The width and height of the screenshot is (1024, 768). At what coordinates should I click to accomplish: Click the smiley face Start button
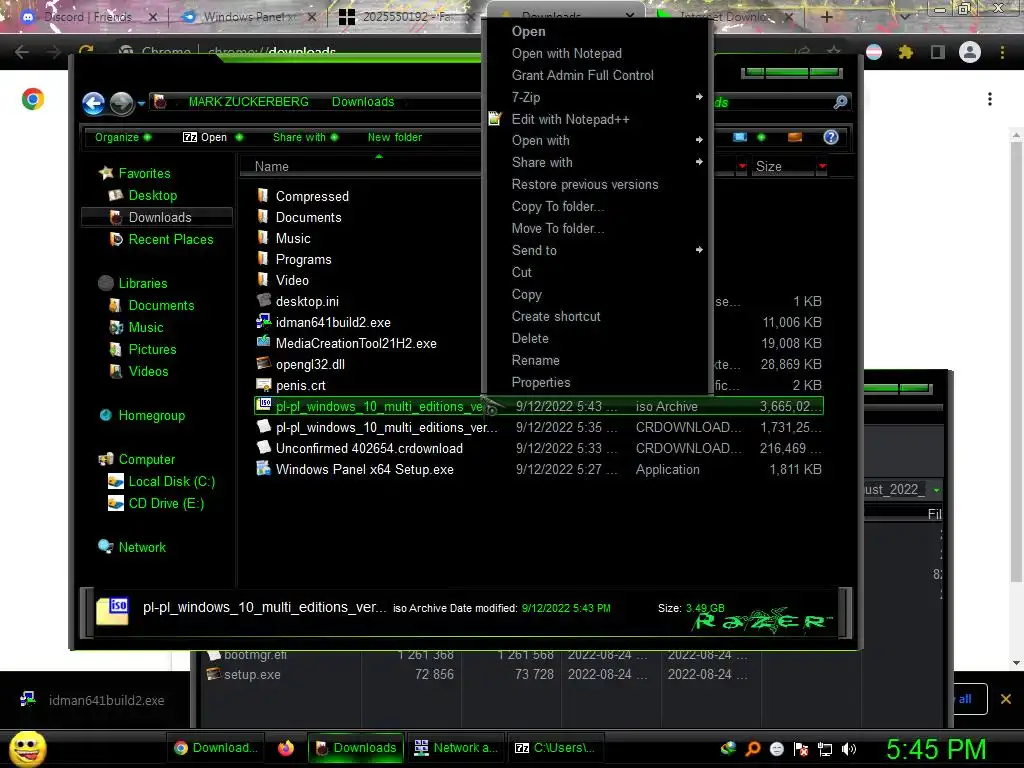pyautogui.click(x=27, y=748)
